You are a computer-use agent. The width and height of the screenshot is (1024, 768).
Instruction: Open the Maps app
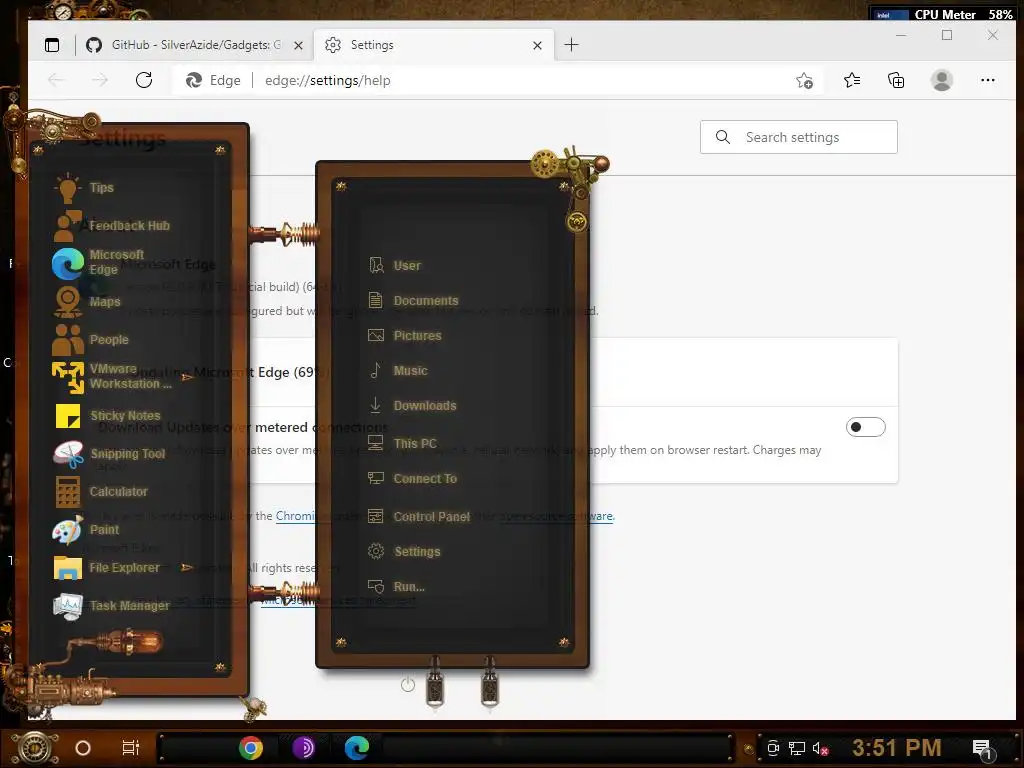(x=88, y=302)
